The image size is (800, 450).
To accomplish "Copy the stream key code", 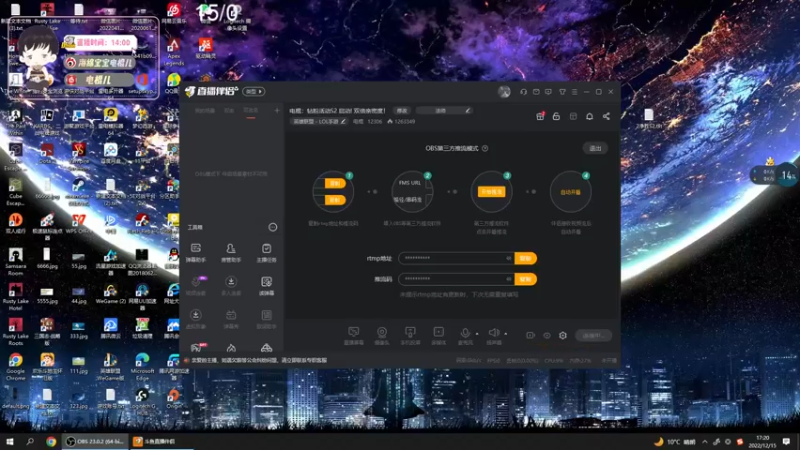I will tap(526, 279).
